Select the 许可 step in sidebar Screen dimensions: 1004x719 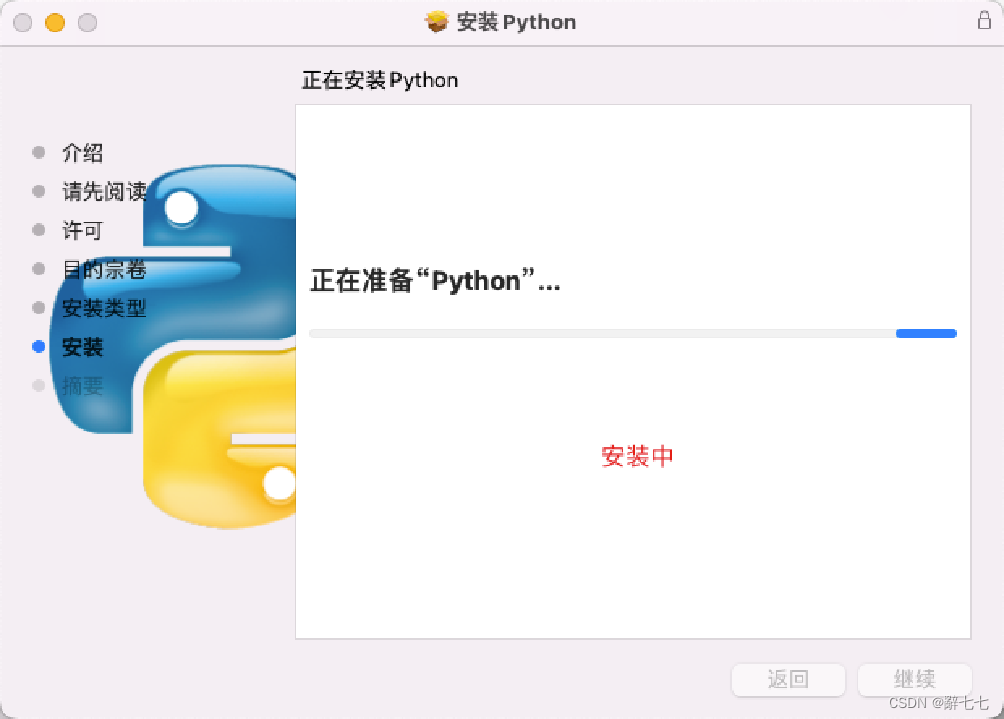(82, 230)
